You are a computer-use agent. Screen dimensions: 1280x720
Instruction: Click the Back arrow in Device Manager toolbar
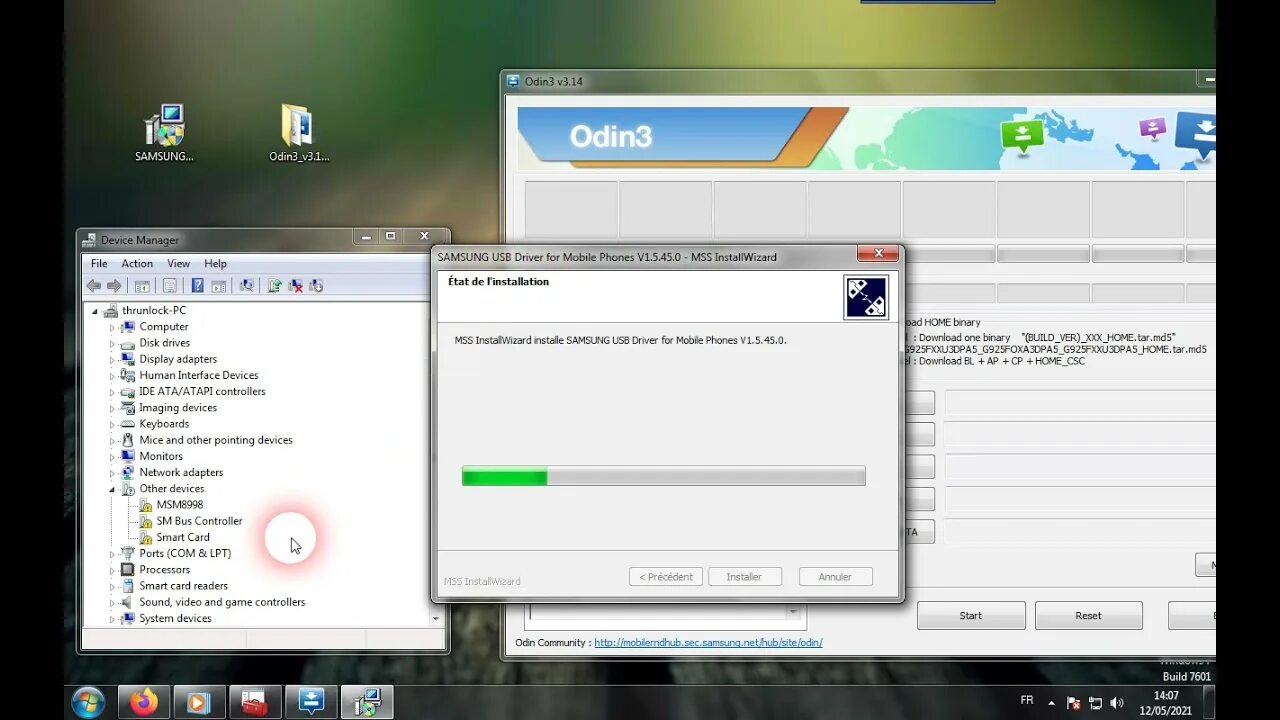tap(94, 286)
